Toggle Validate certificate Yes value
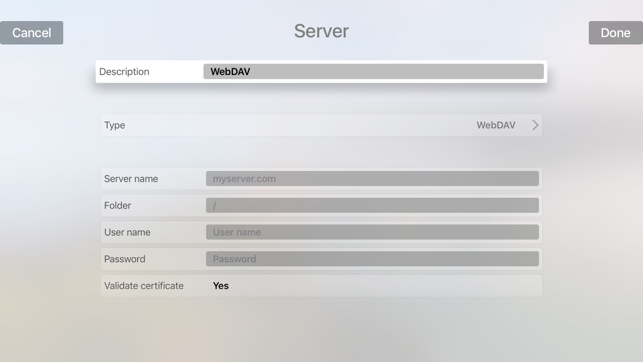This screenshot has width=643, height=362. coord(221,286)
